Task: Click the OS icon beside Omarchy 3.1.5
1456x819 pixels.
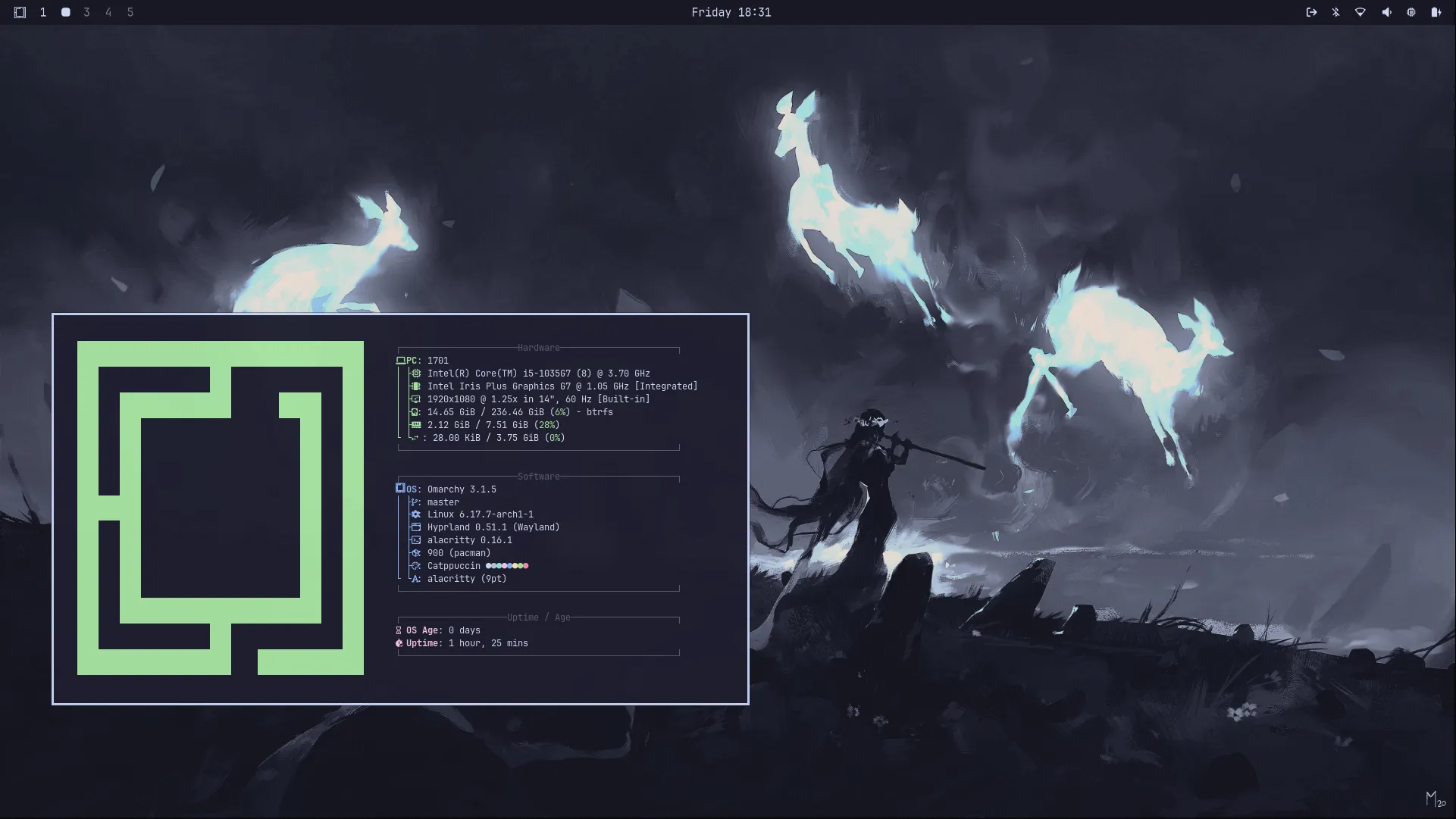Action: (400, 489)
